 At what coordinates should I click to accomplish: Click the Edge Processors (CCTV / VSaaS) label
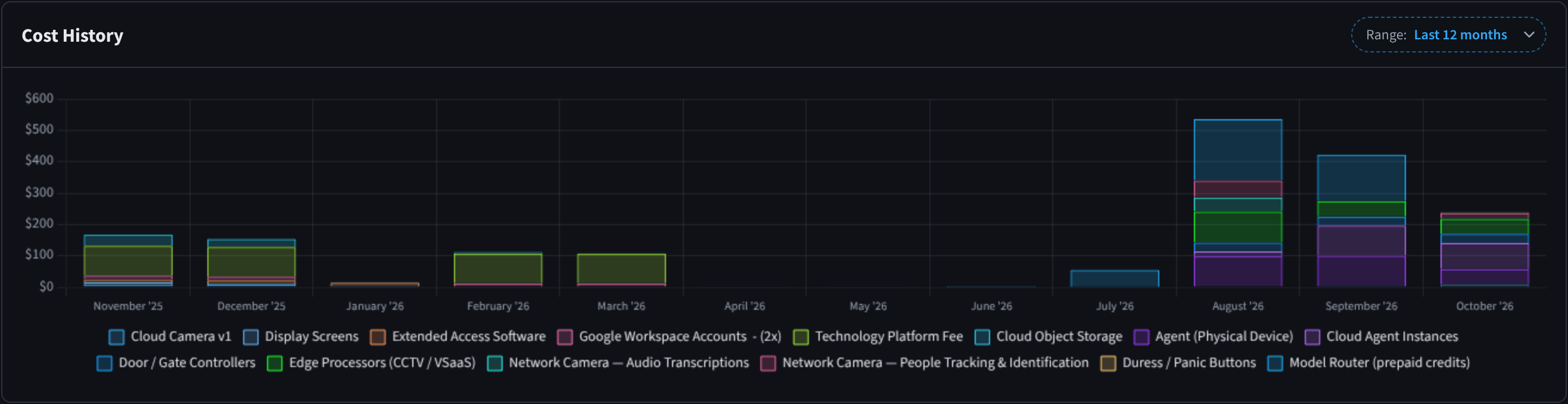pos(382,363)
